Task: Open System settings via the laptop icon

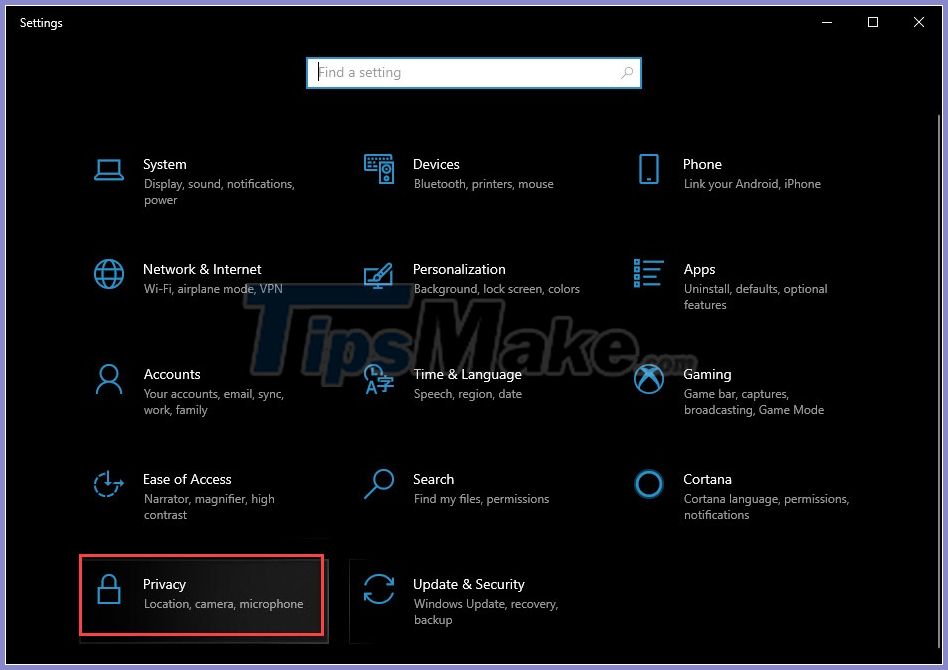Action: coord(109,170)
